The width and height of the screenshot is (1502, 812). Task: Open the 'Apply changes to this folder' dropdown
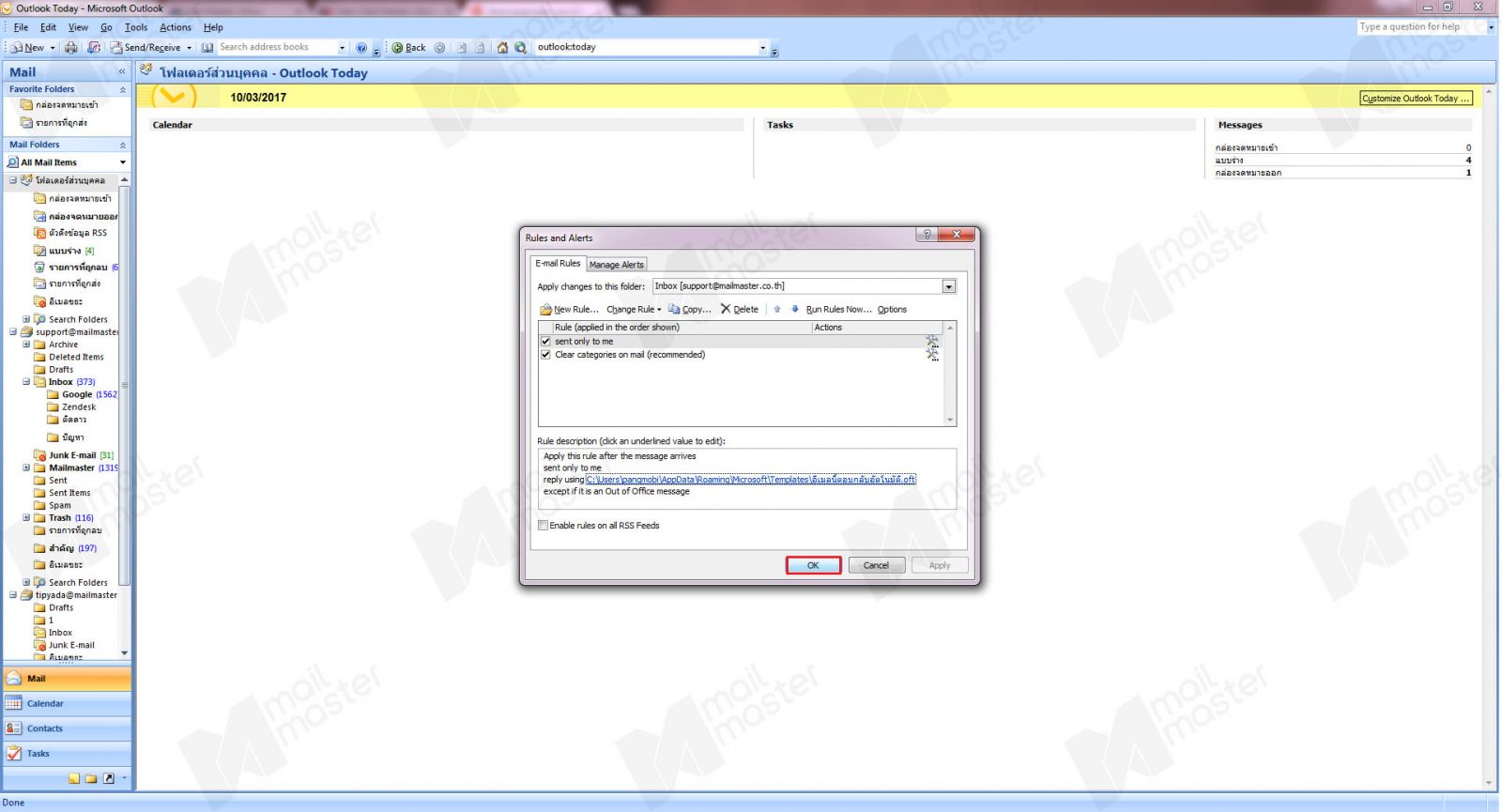[948, 286]
